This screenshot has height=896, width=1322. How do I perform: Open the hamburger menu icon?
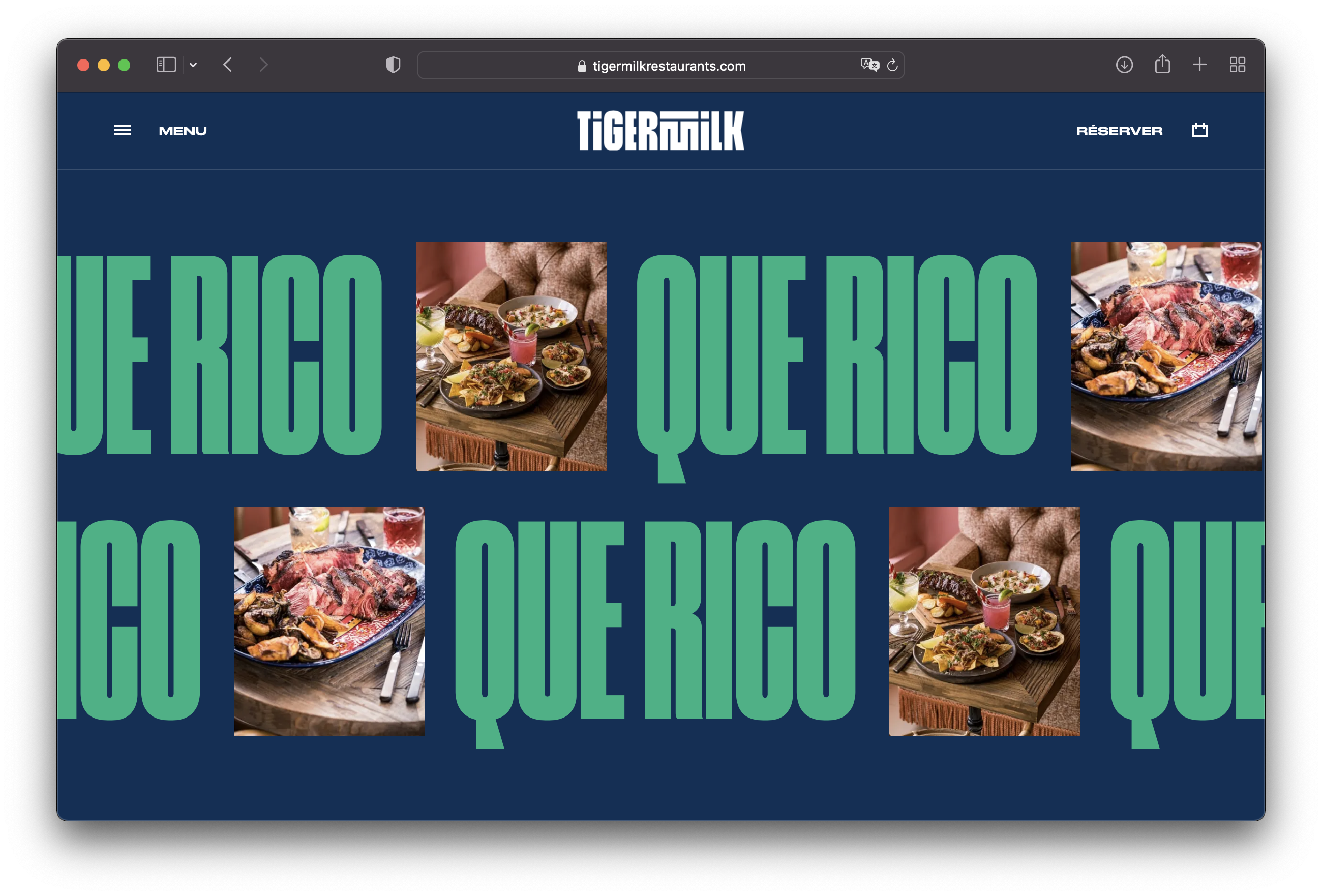(123, 131)
